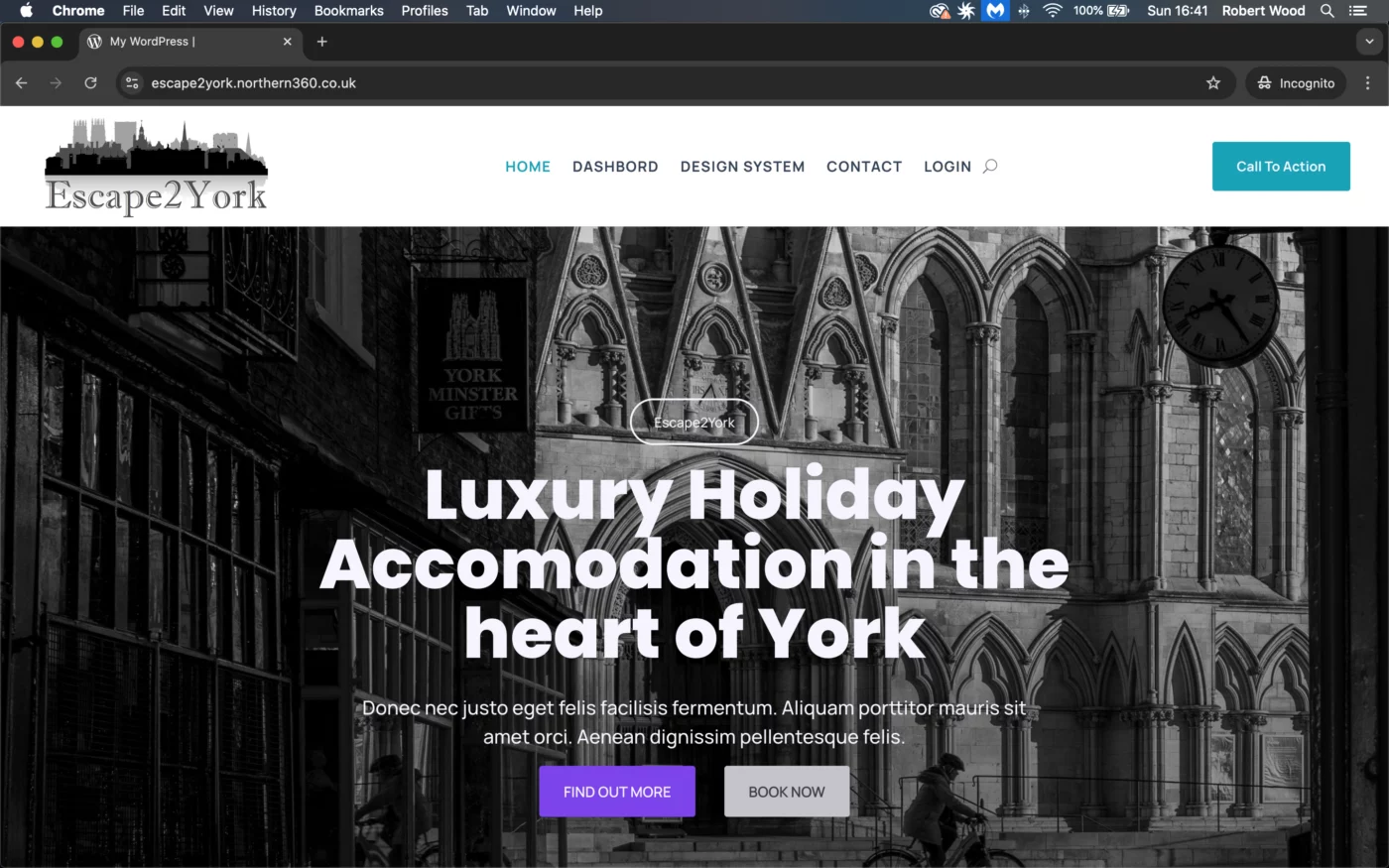Open the Wi-Fi status menu
Viewport: 1389px width, 868px height.
1053,11
